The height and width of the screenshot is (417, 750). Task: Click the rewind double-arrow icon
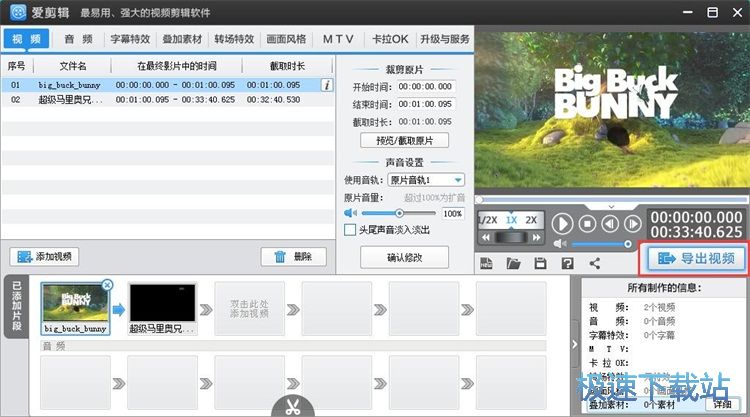coord(485,237)
